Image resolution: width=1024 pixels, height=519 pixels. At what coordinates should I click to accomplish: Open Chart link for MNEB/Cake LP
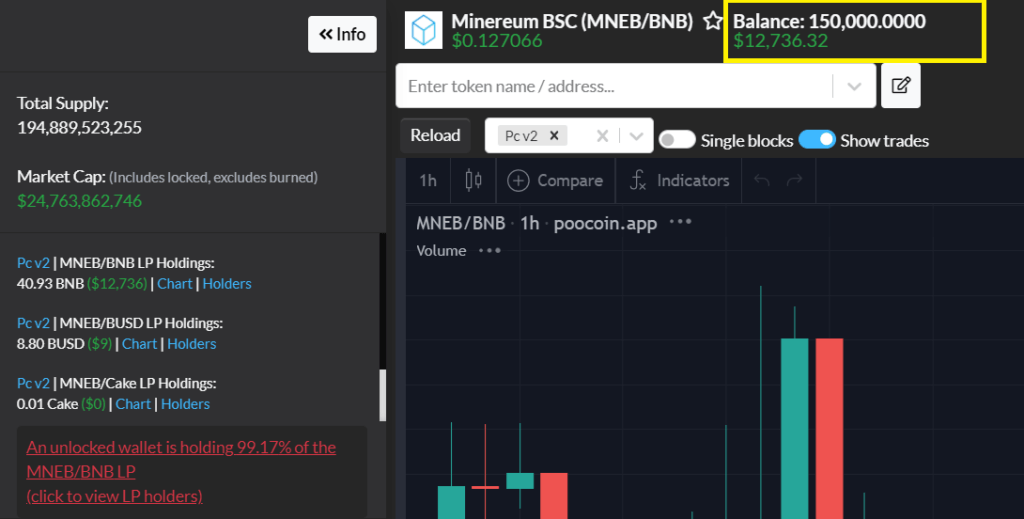[x=133, y=404]
